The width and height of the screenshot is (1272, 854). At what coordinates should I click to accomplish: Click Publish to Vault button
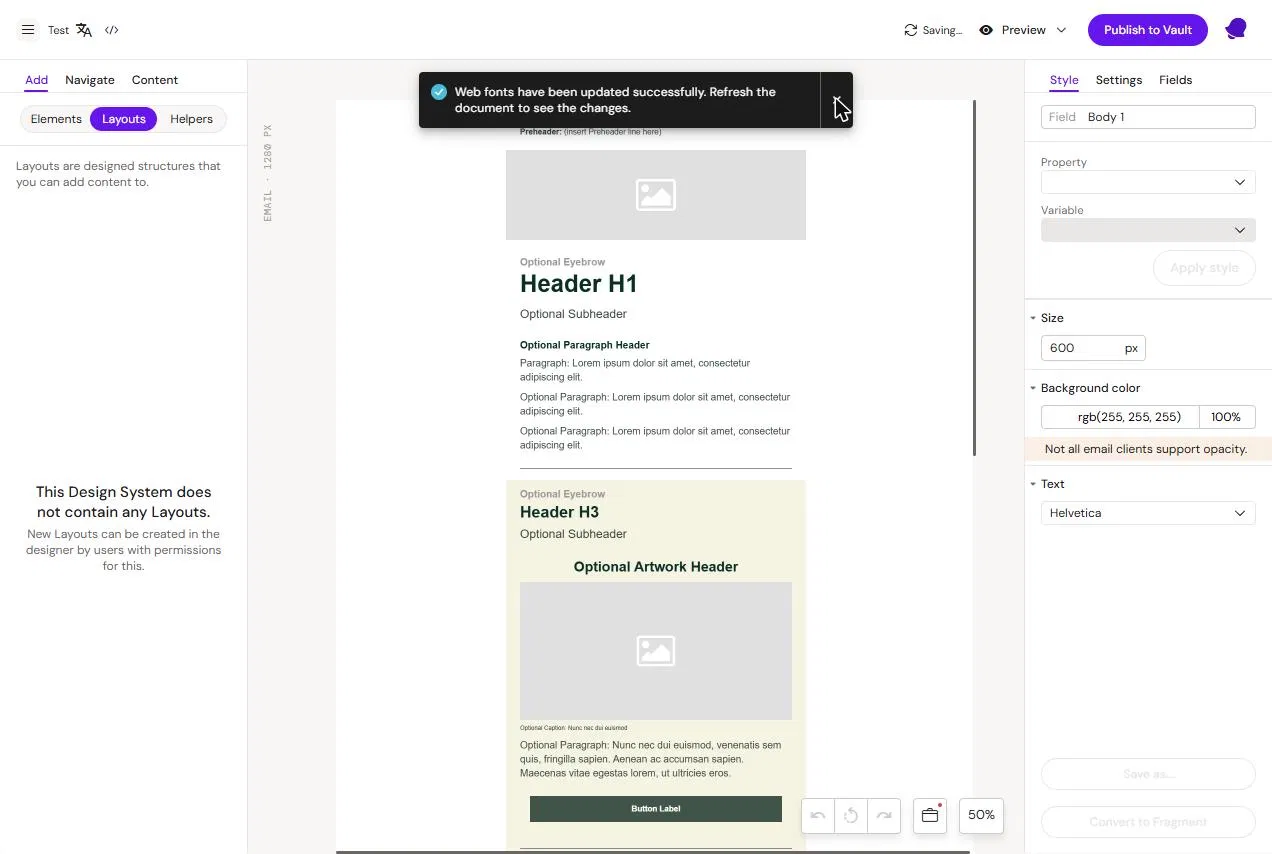tap(1148, 30)
